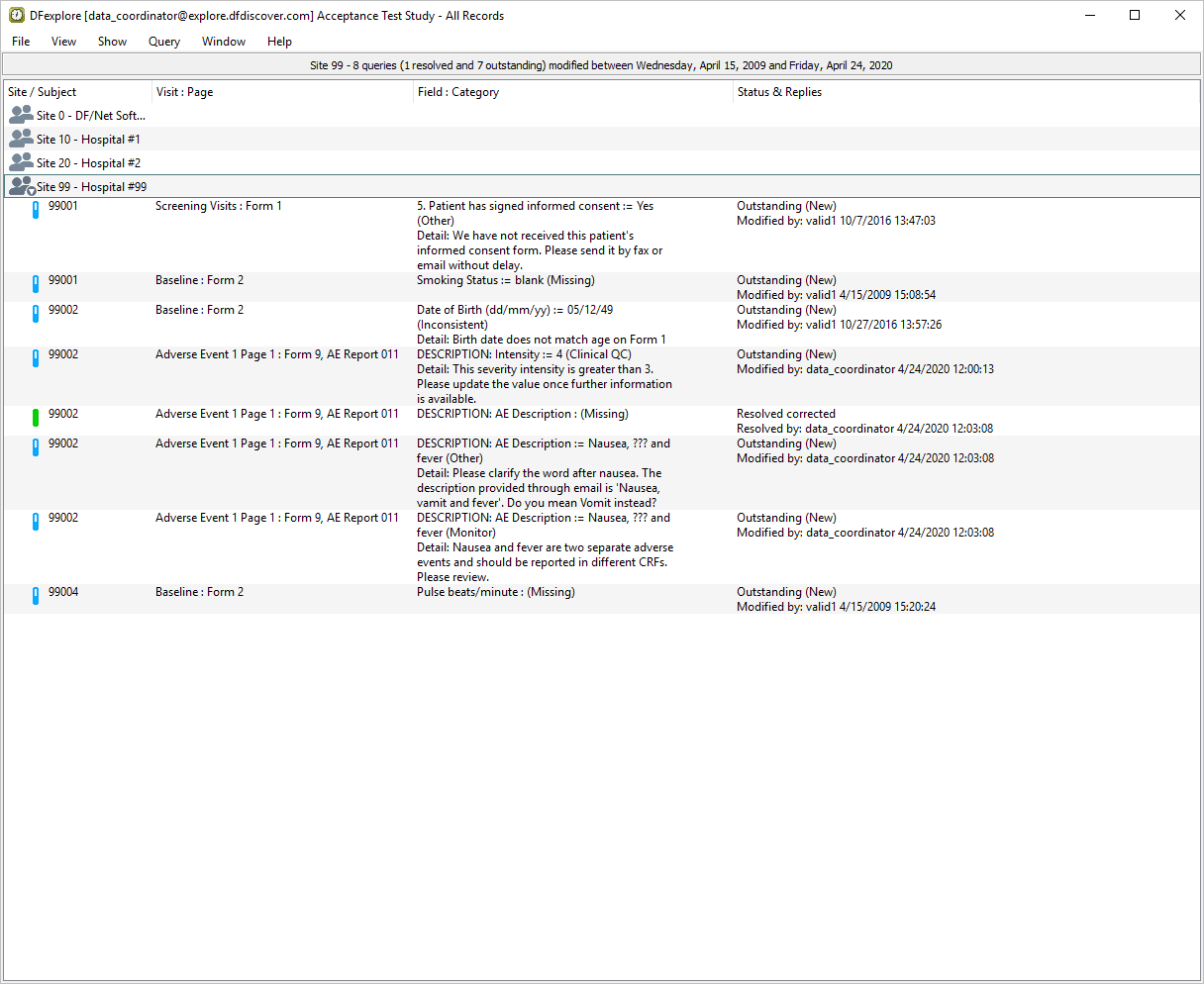Open the File menu
This screenshot has width=1204, height=984.
tap(21, 42)
